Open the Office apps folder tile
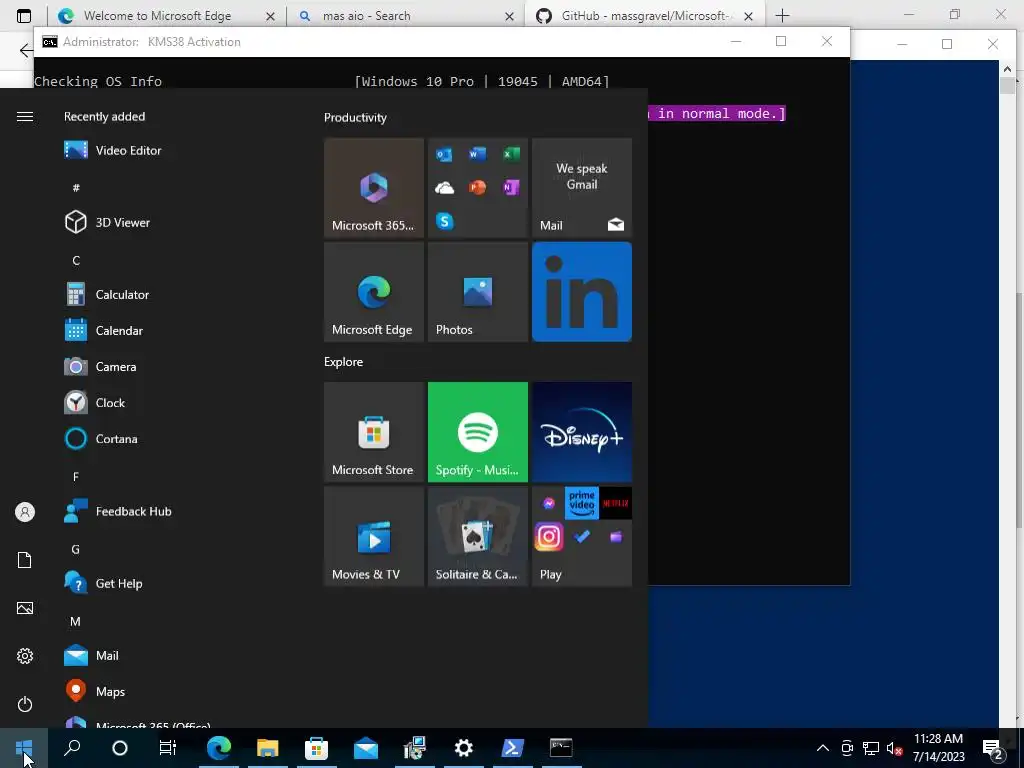Viewport: 1024px width, 768px height. tap(477, 188)
